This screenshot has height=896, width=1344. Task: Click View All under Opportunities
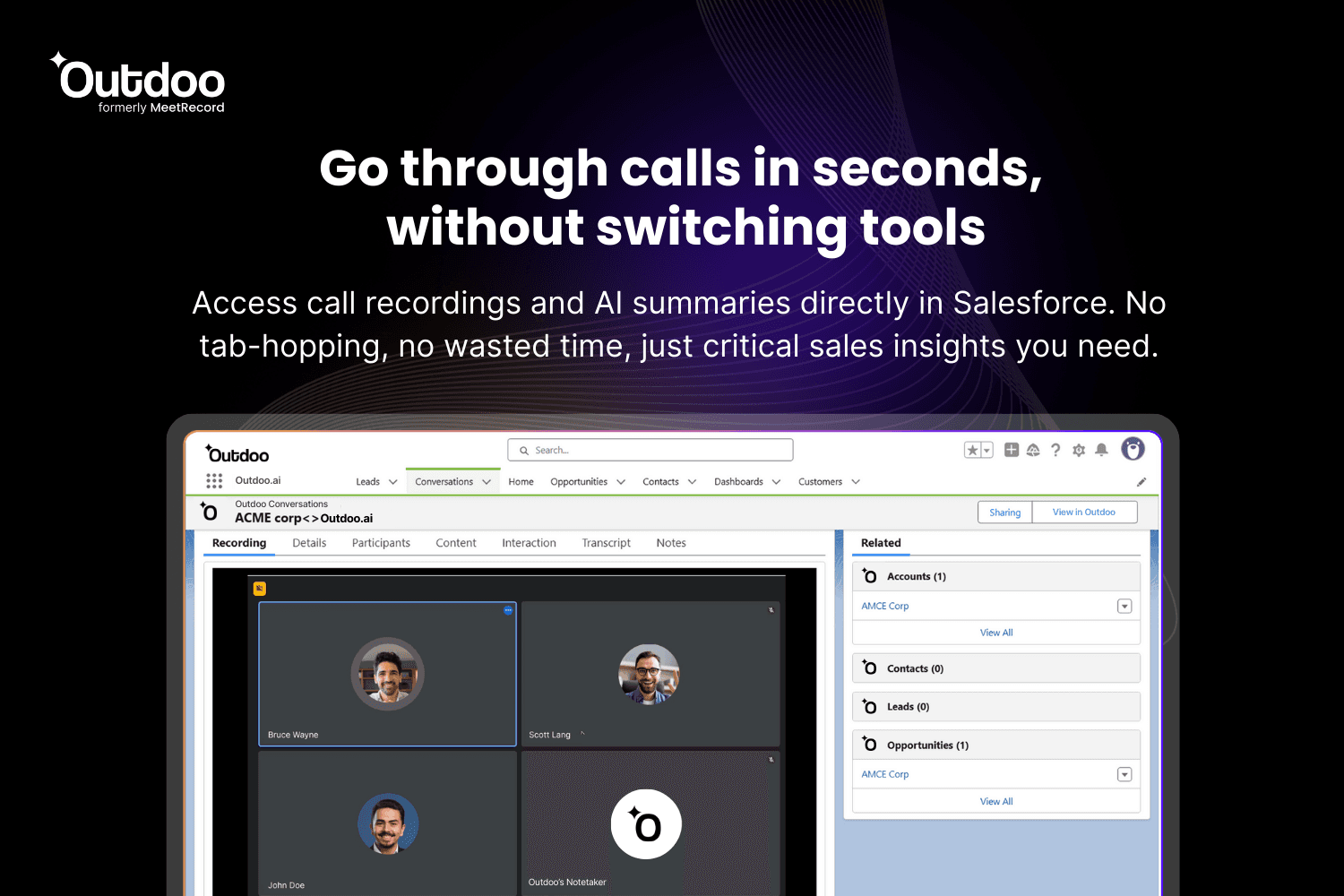pyautogui.click(x=996, y=802)
